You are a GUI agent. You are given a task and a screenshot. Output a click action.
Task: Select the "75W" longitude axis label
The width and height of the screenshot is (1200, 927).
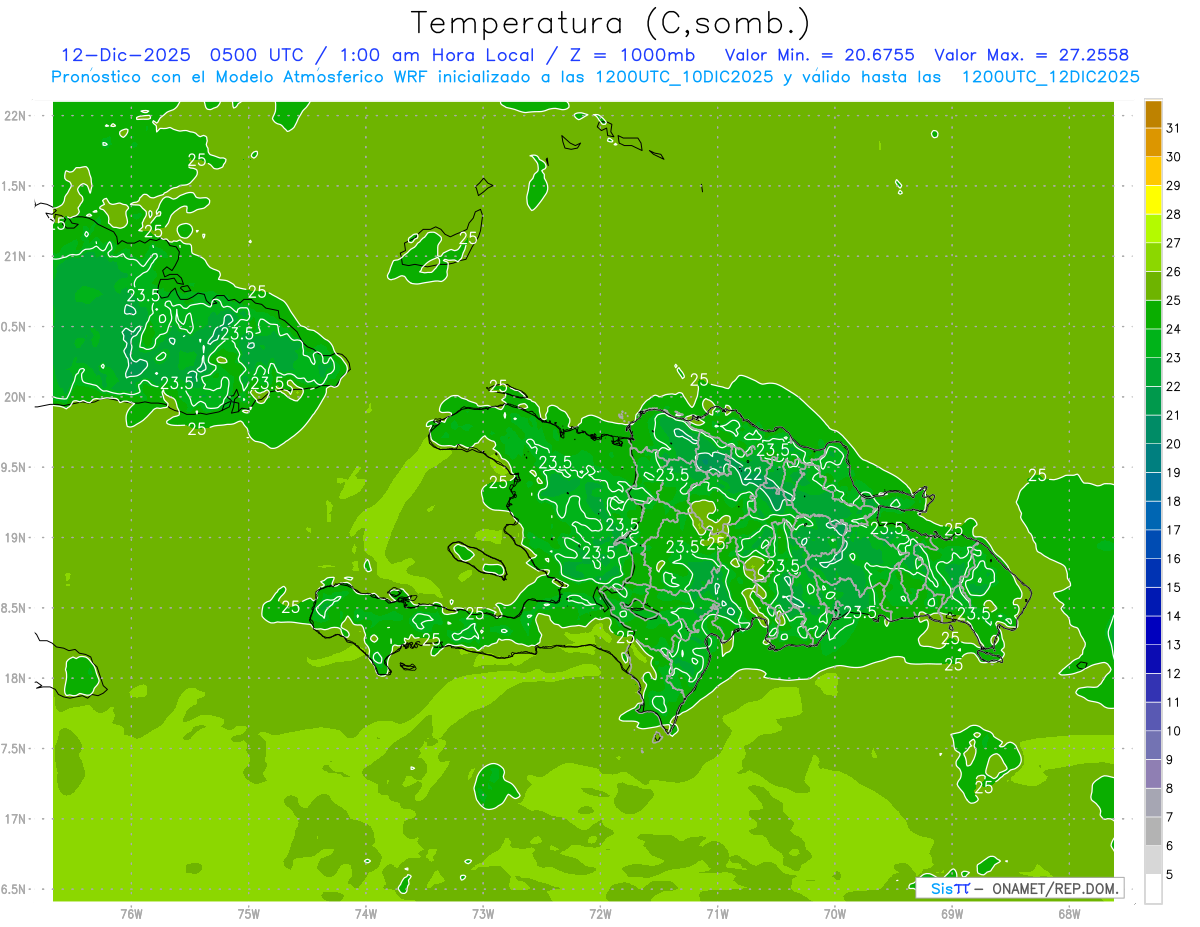249,913
